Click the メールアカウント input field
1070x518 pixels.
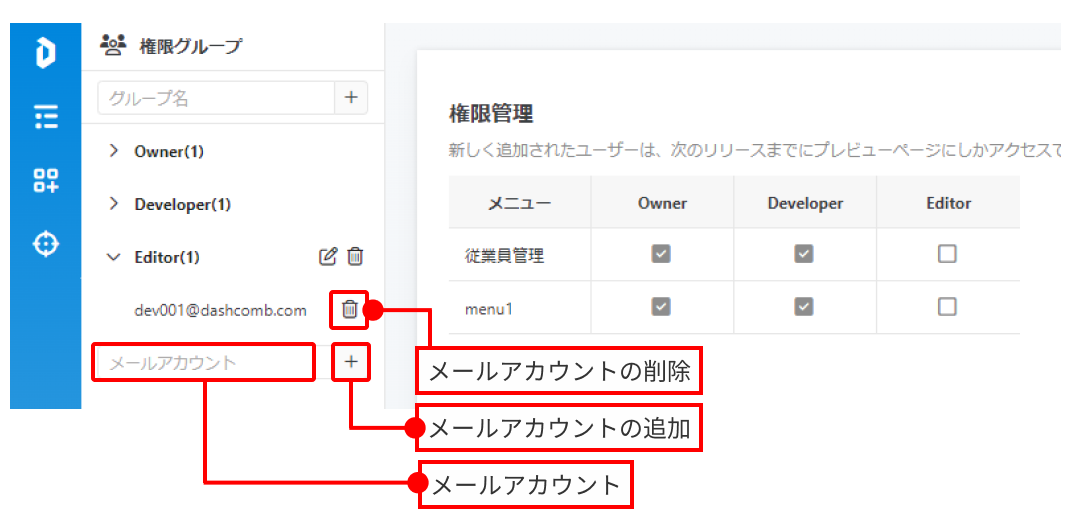[205, 362]
